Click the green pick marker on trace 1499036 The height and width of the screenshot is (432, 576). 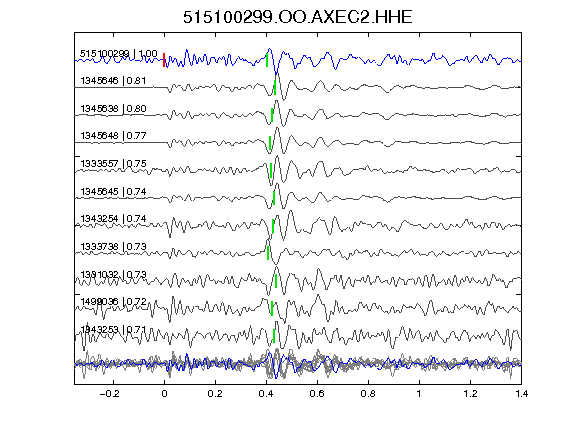272,309
